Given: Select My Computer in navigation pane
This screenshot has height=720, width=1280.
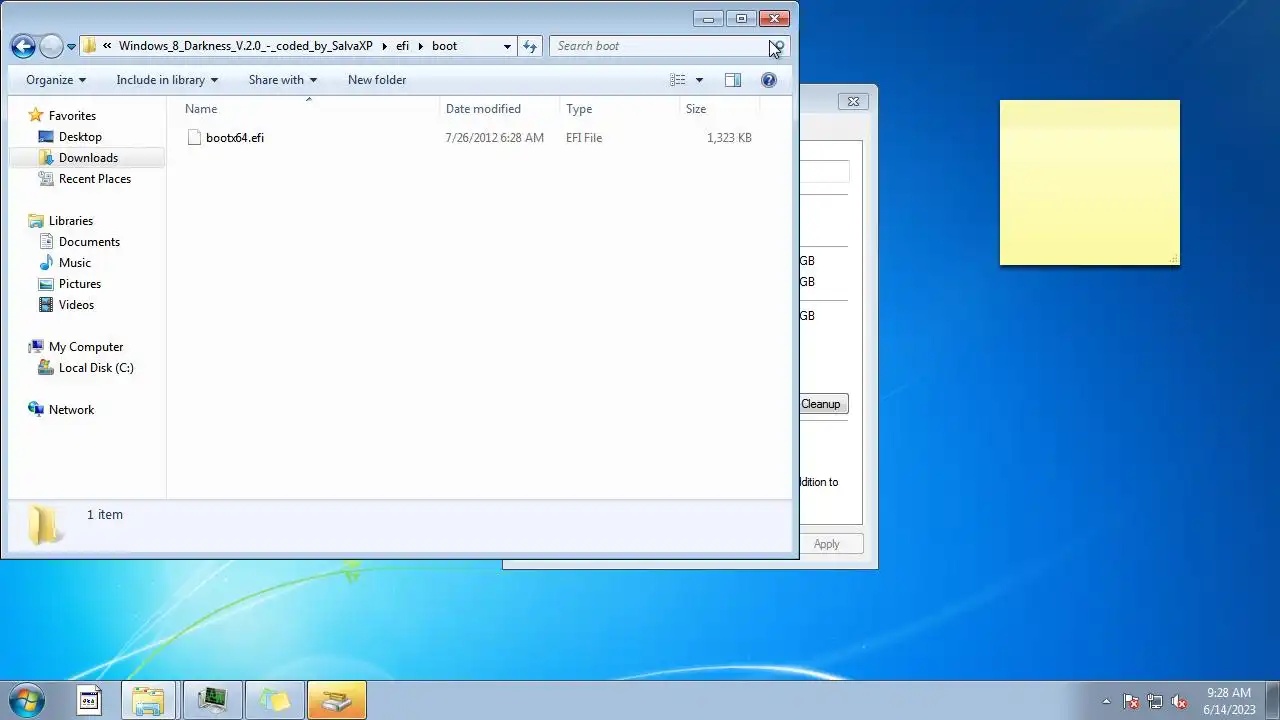Looking at the screenshot, I should coord(86,347).
